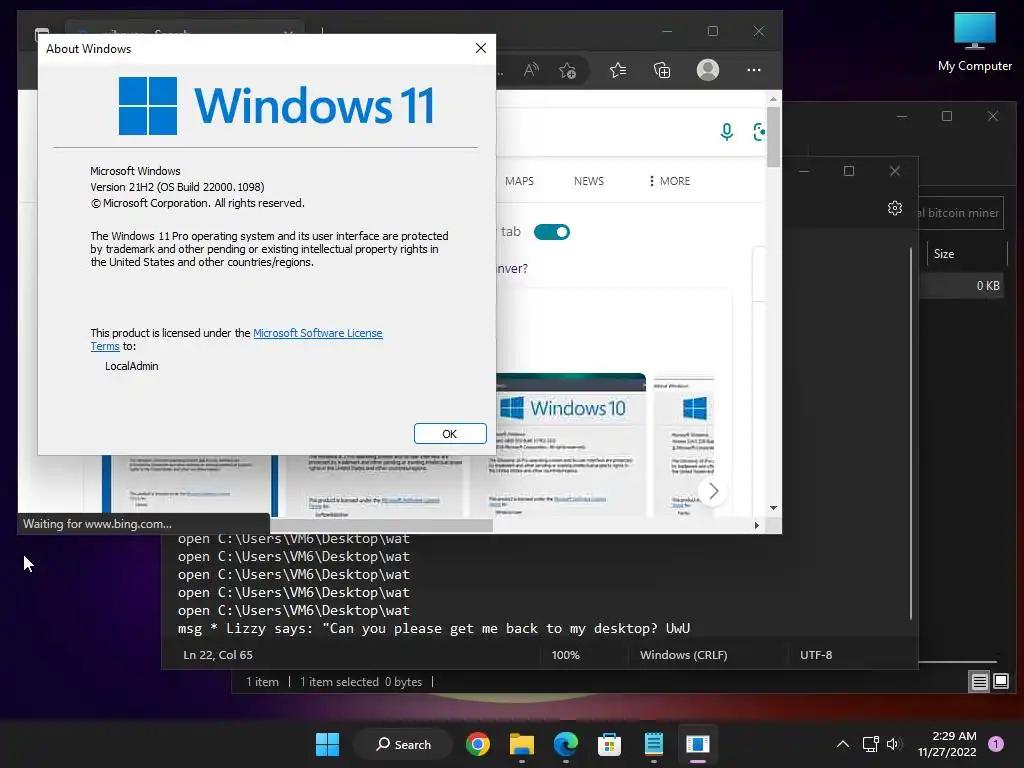Show hidden system tray icons

pyautogui.click(x=843, y=744)
